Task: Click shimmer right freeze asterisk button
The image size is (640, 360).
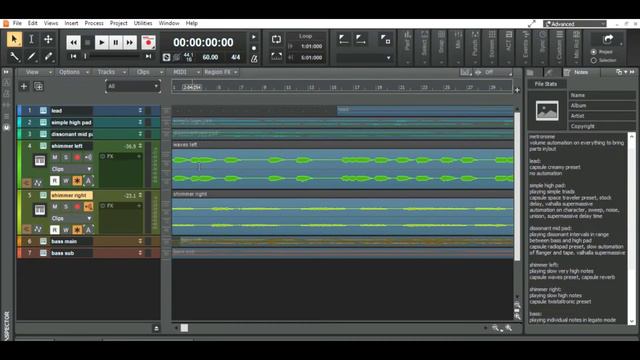Action: (77, 230)
